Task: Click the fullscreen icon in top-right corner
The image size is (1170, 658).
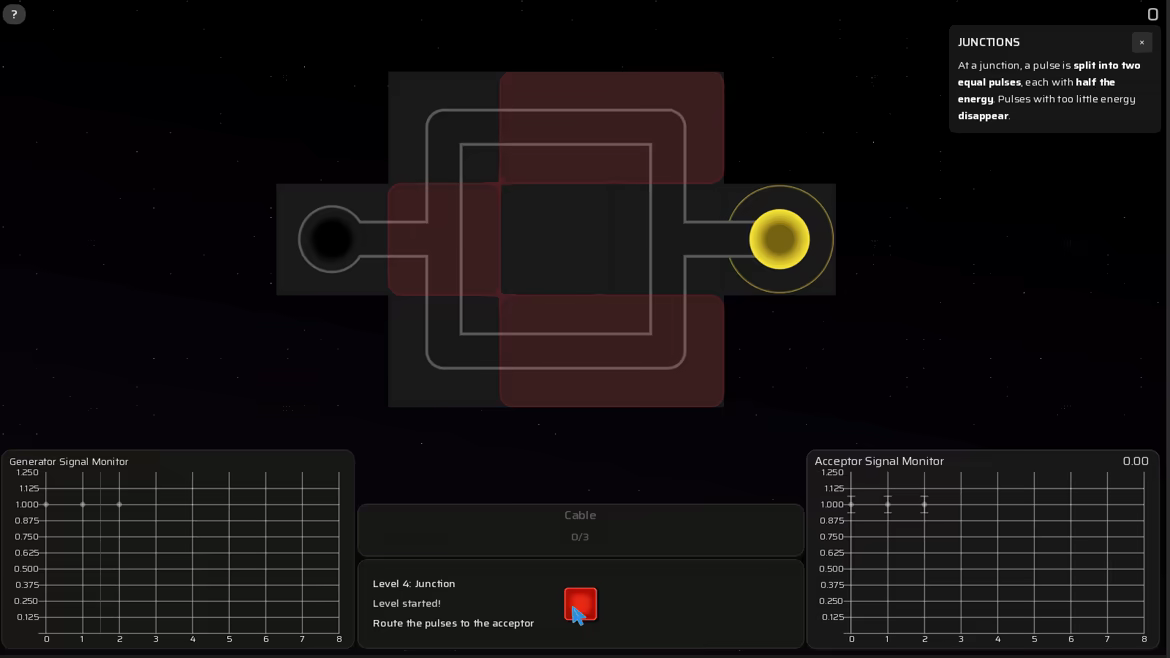Action: click(1152, 14)
